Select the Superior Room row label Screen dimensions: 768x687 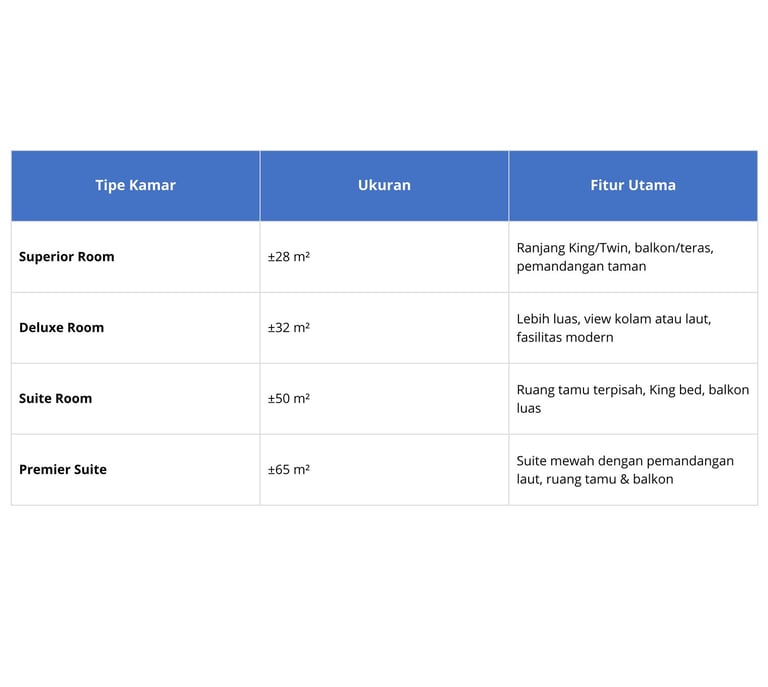(x=67, y=257)
